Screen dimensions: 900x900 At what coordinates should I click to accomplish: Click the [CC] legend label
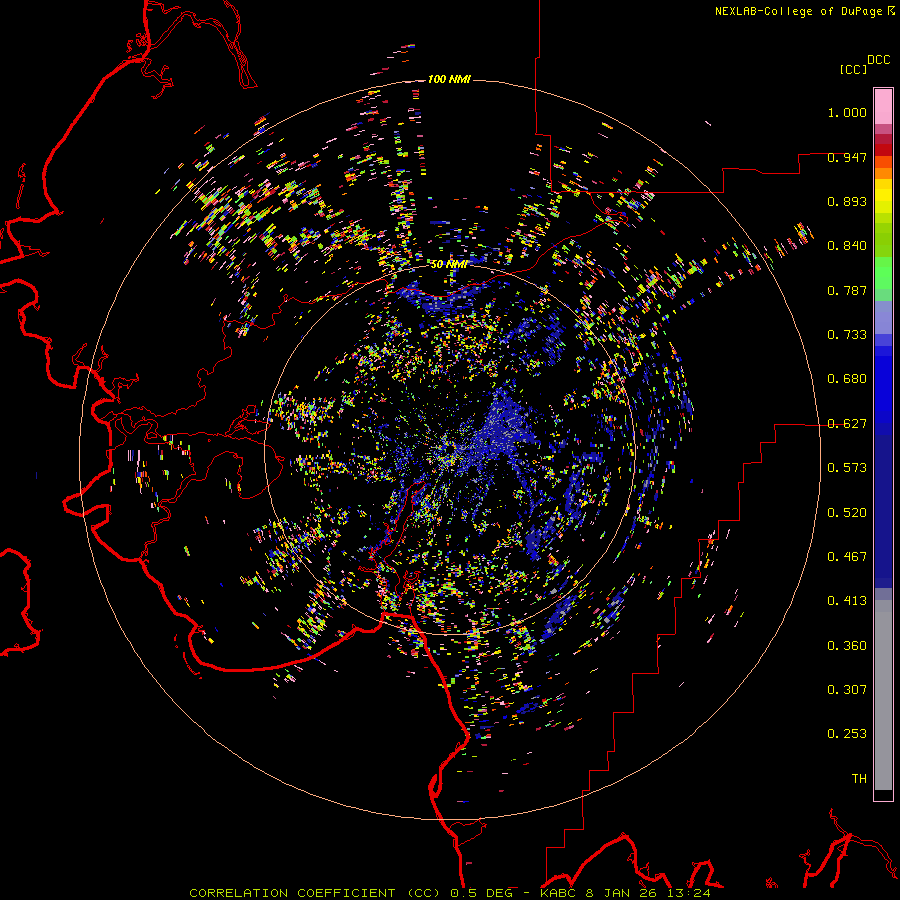point(854,69)
